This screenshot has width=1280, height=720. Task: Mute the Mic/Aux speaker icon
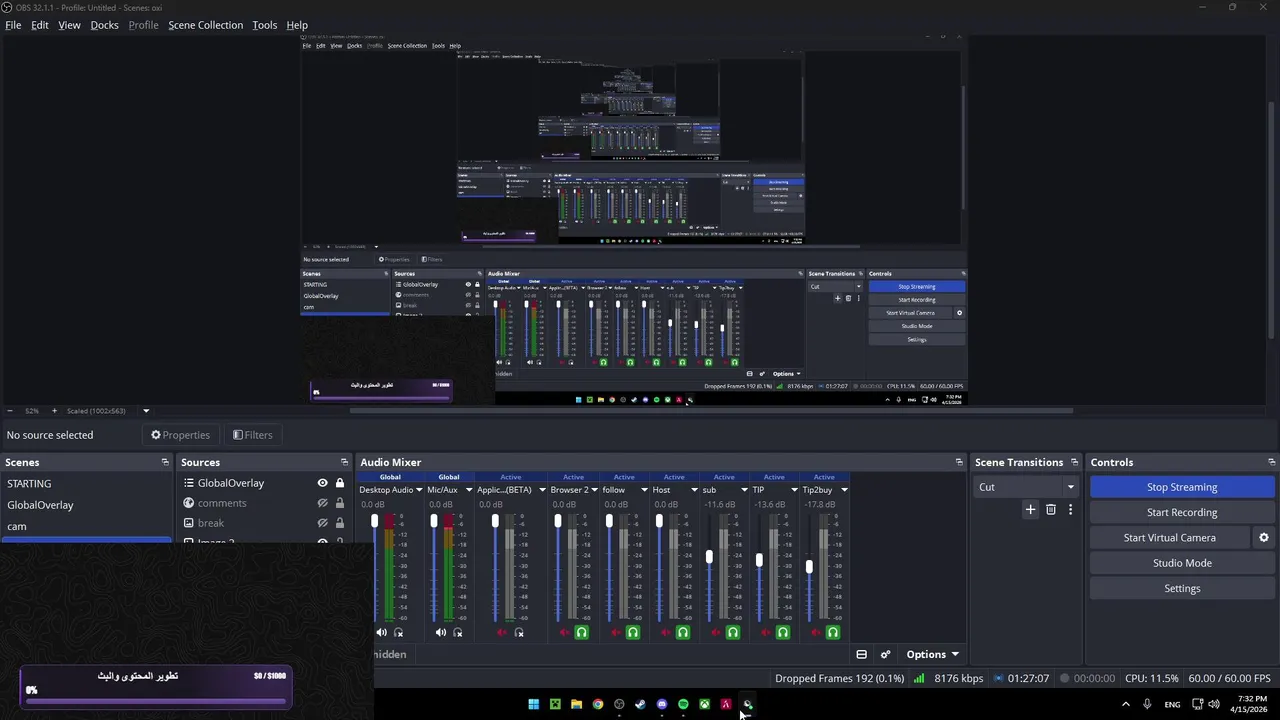pyautogui.click(x=441, y=632)
